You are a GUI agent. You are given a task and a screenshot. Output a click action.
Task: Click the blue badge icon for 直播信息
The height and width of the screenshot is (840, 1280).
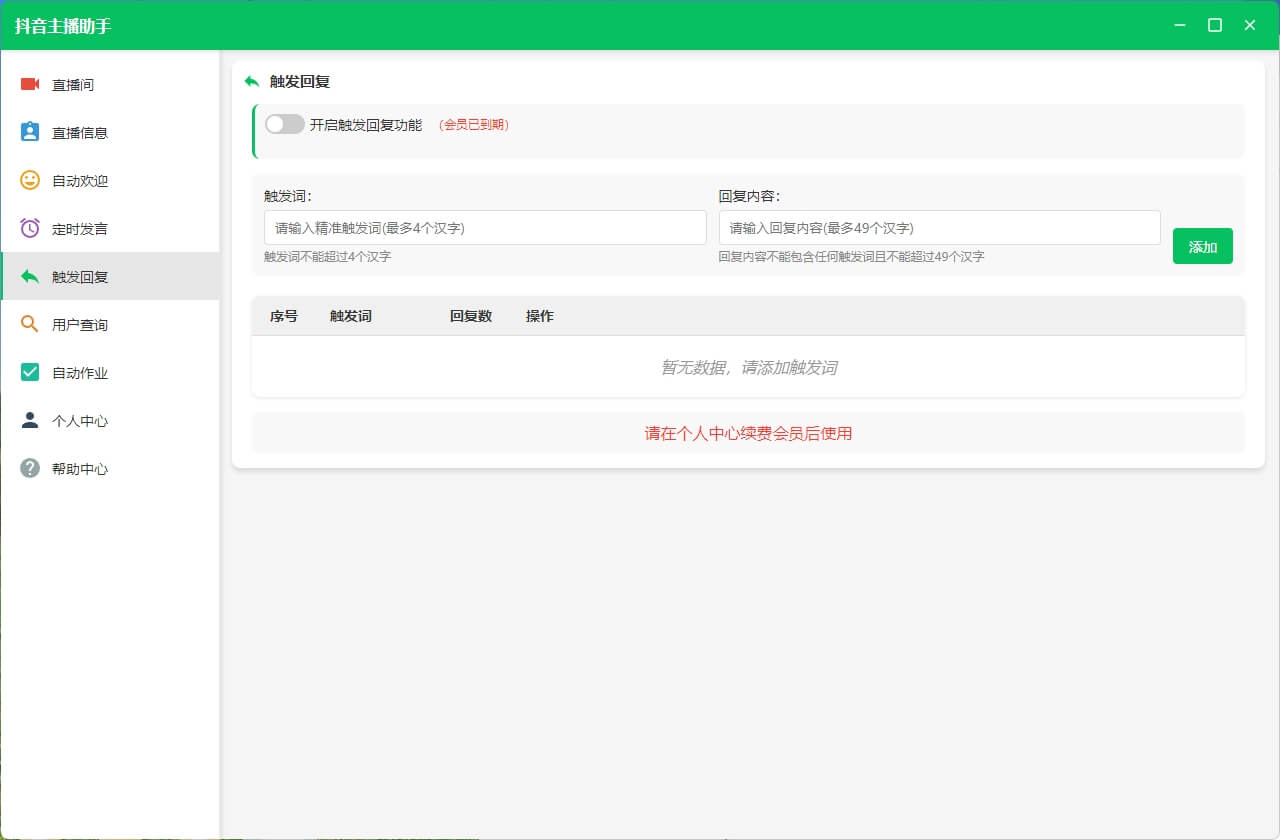pos(30,132)
